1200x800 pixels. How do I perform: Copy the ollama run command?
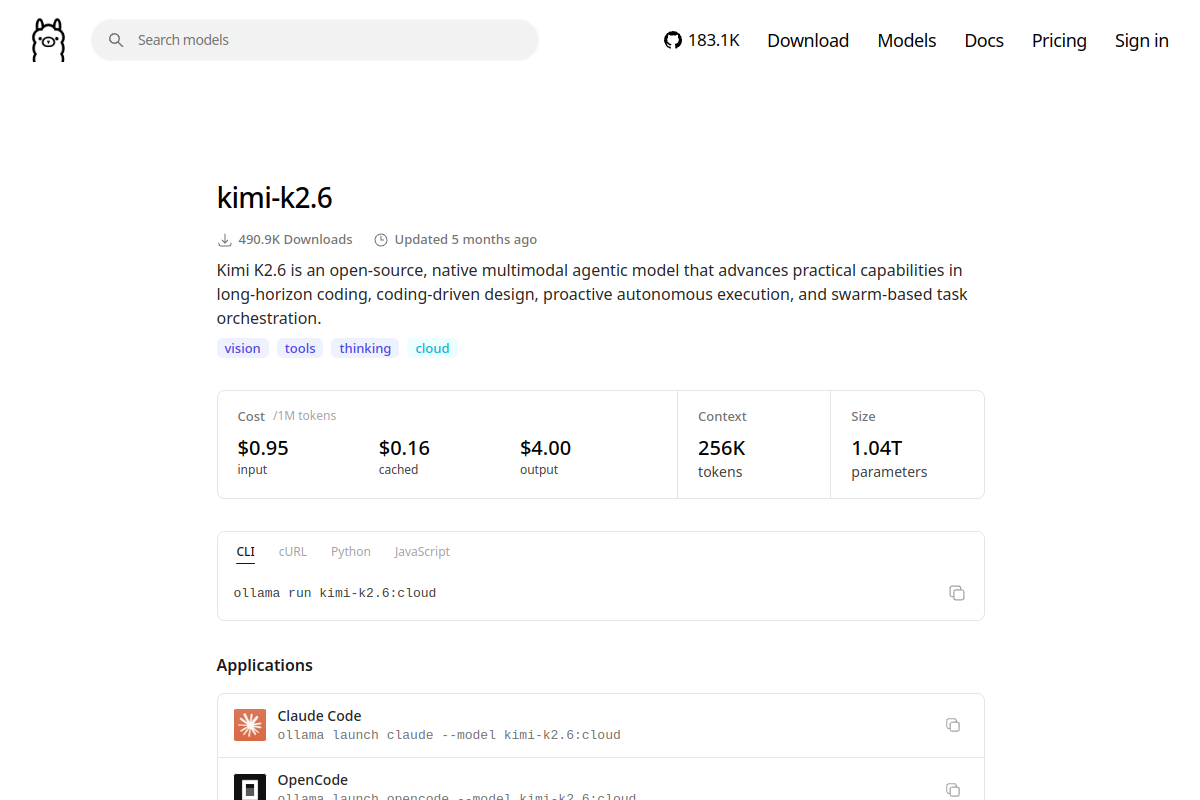pos(957,593)
